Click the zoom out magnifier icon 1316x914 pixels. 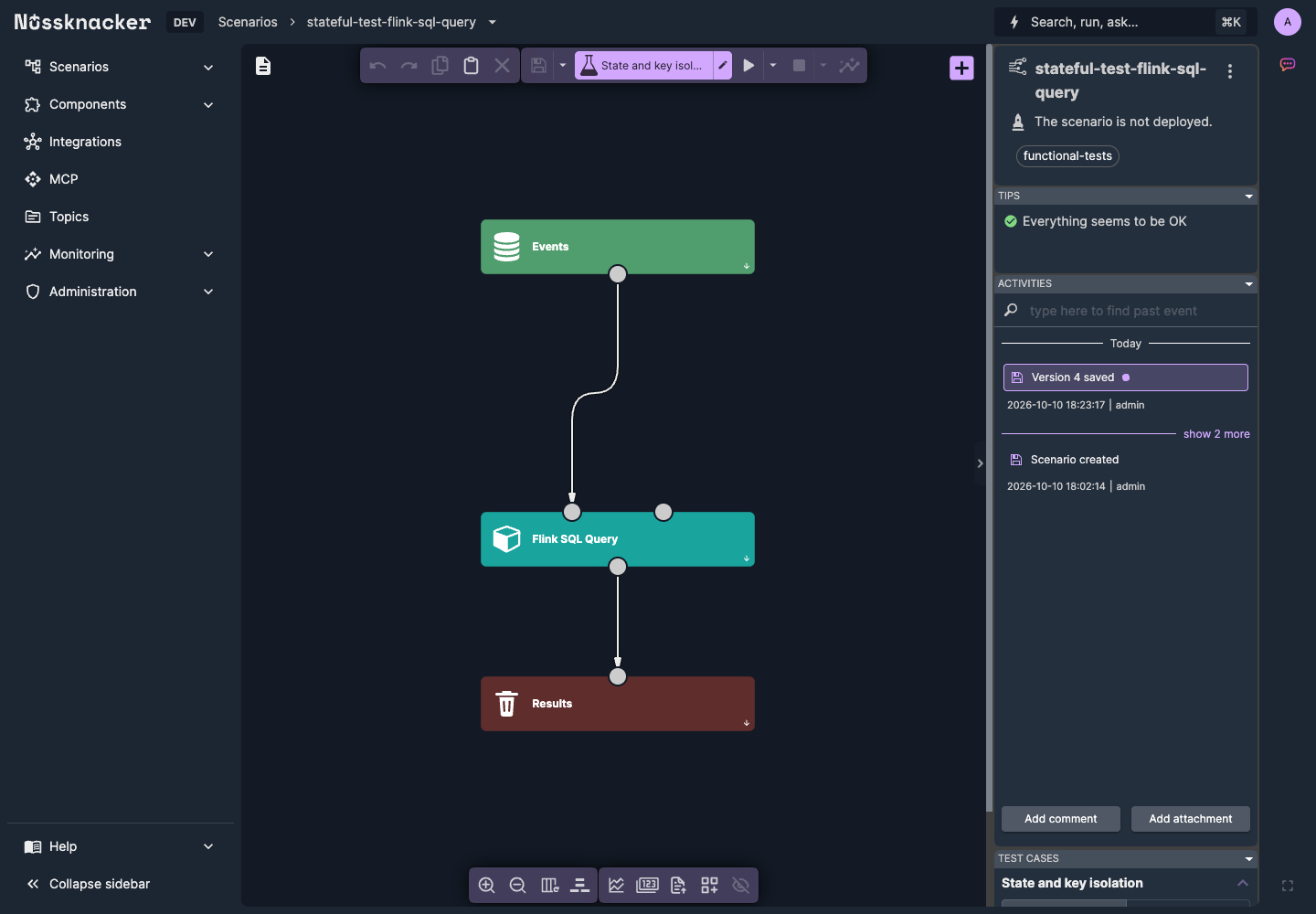[518, 885]
